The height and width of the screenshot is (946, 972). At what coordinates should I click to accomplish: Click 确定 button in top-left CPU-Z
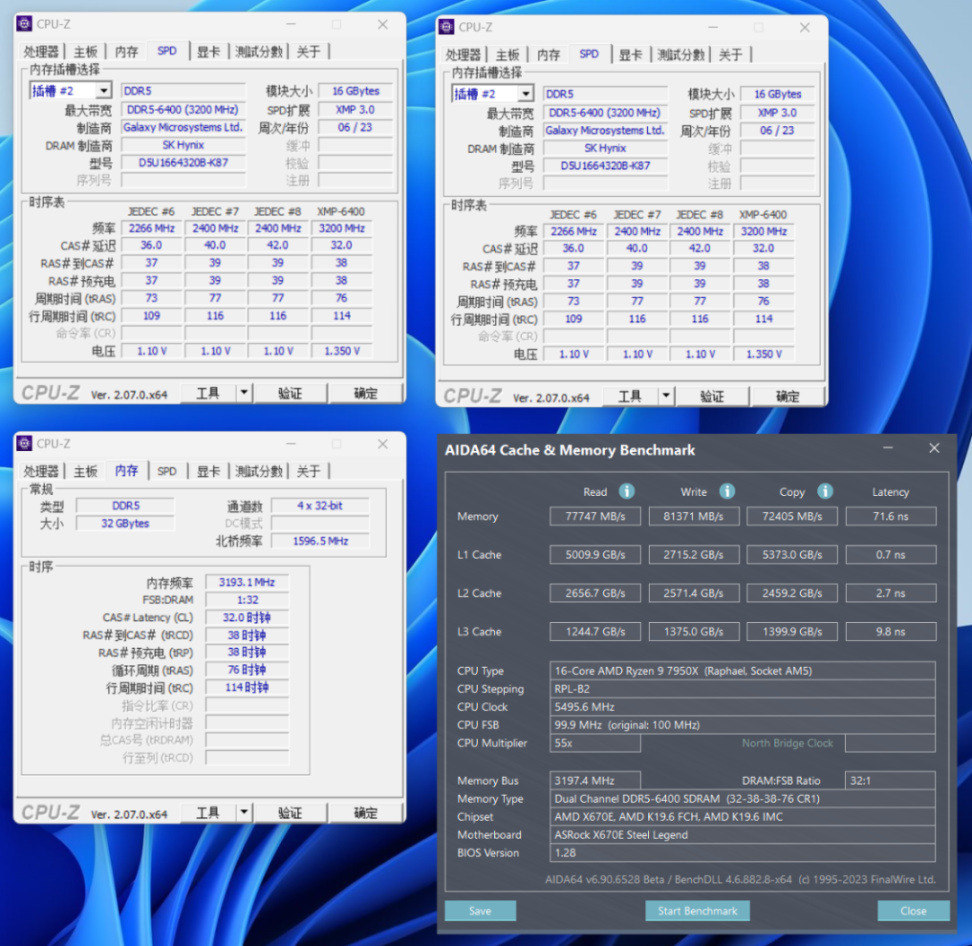point(365,393)
